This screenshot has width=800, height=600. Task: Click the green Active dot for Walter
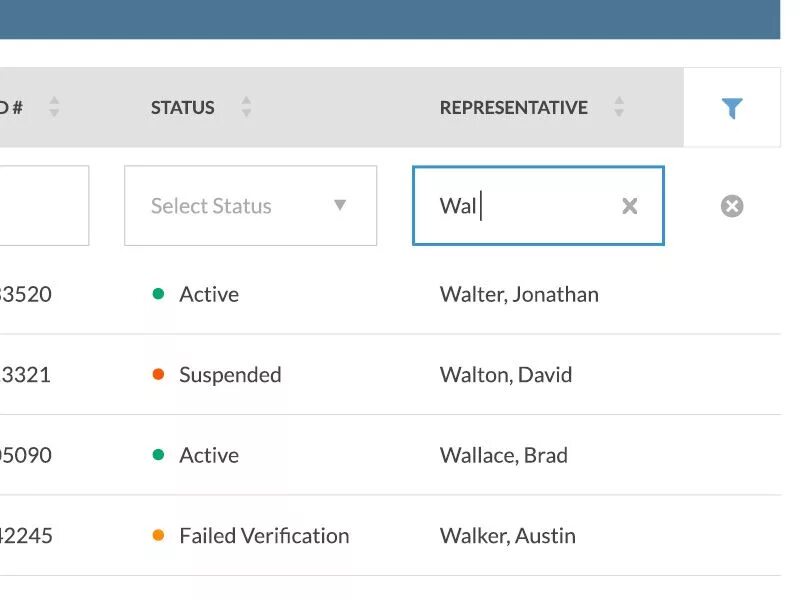pyautogui.click(x=158, y=294)
